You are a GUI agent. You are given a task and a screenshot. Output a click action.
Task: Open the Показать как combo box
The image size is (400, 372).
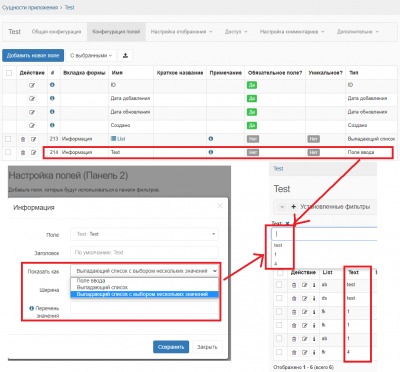click(x=144, y=271)
